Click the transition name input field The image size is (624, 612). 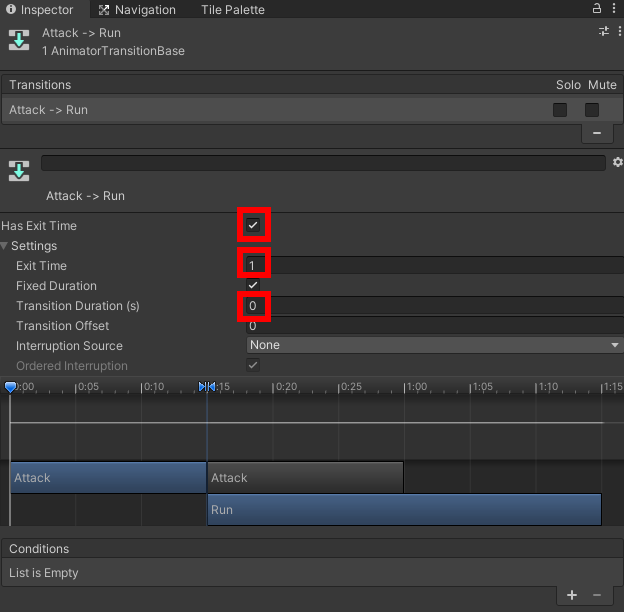pyautogui.click(x=323, y=163)
